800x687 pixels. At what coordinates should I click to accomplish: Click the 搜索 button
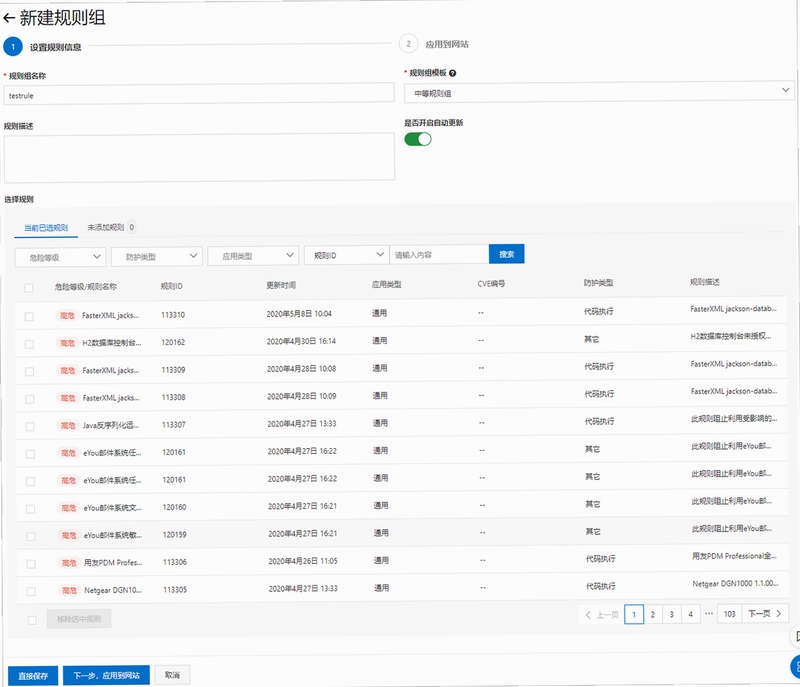tap(507, 254)
